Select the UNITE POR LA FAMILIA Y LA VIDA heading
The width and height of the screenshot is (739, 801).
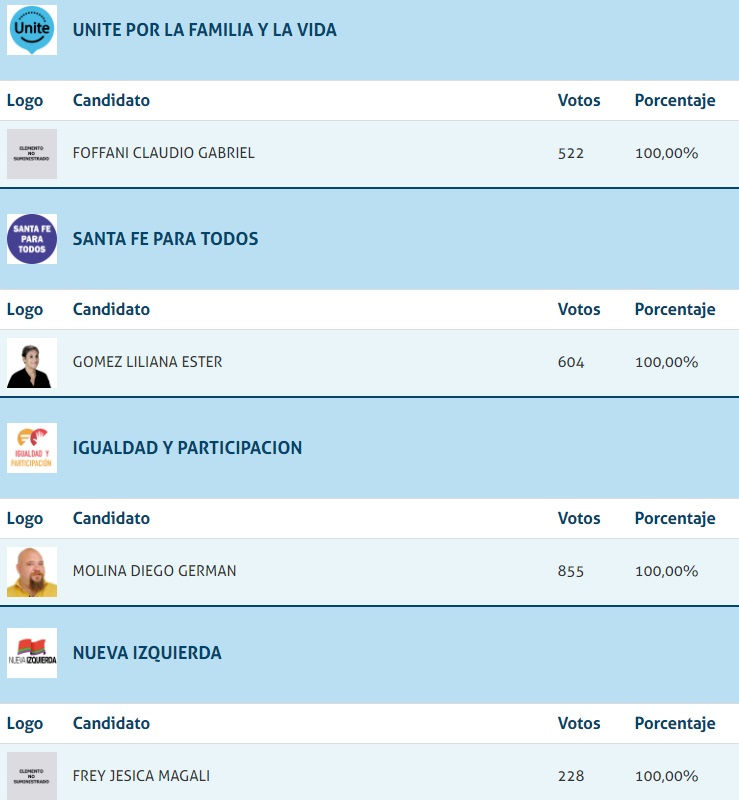(x=204, y=30)
